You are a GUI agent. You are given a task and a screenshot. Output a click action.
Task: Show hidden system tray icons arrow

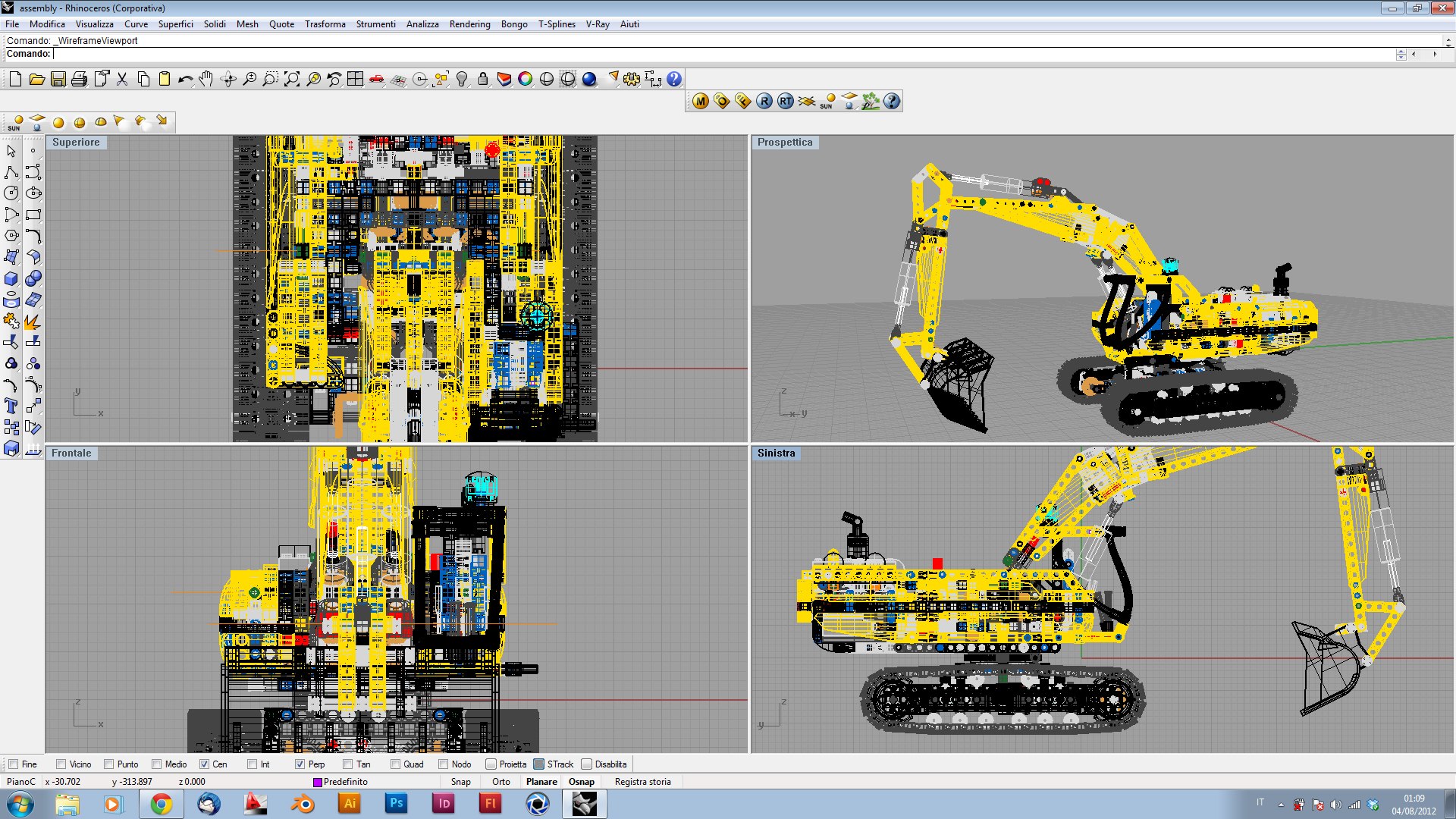1281,805
